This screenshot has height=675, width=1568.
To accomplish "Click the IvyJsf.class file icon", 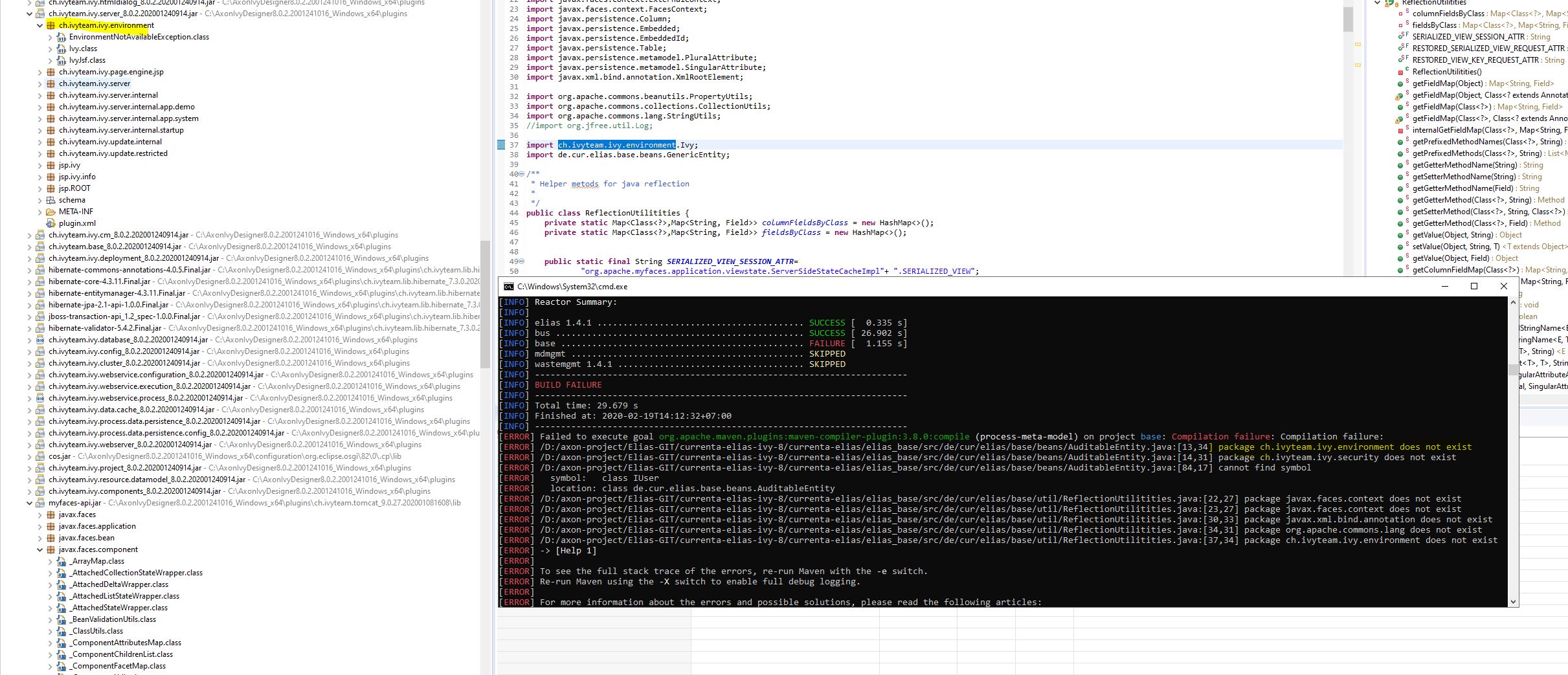I will [x=61, y=60].
